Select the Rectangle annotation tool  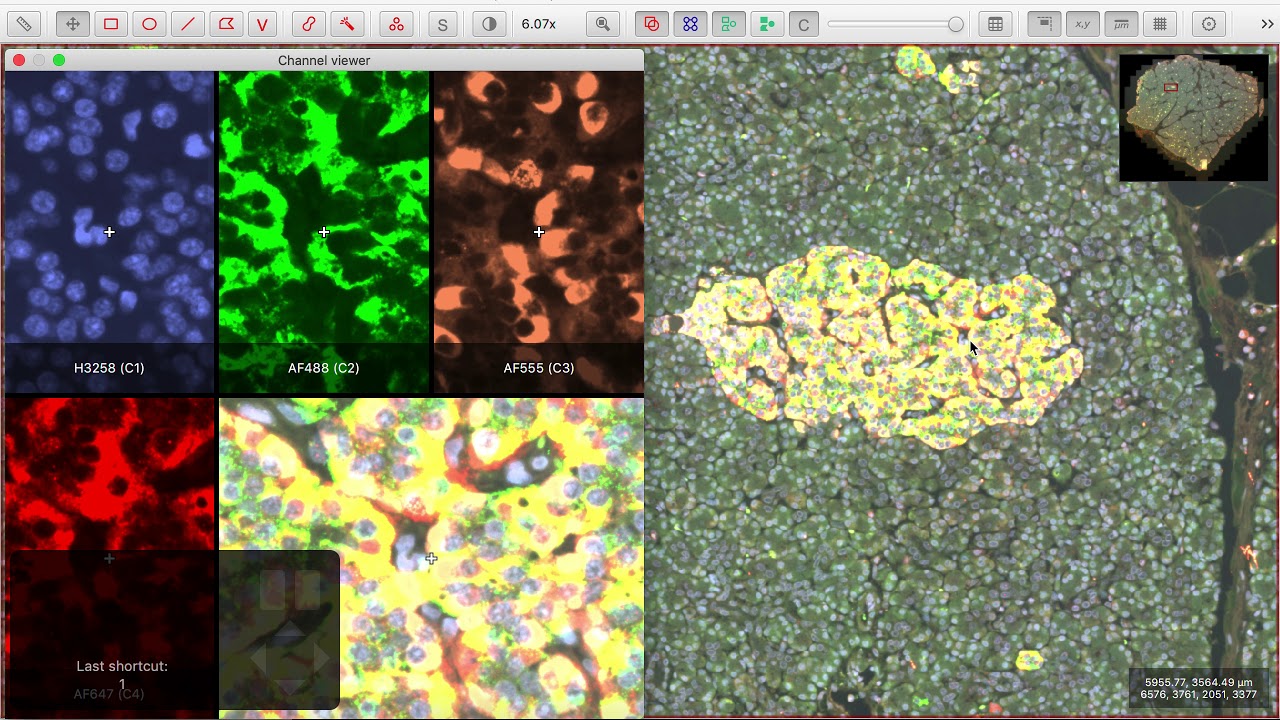point(111,24)
